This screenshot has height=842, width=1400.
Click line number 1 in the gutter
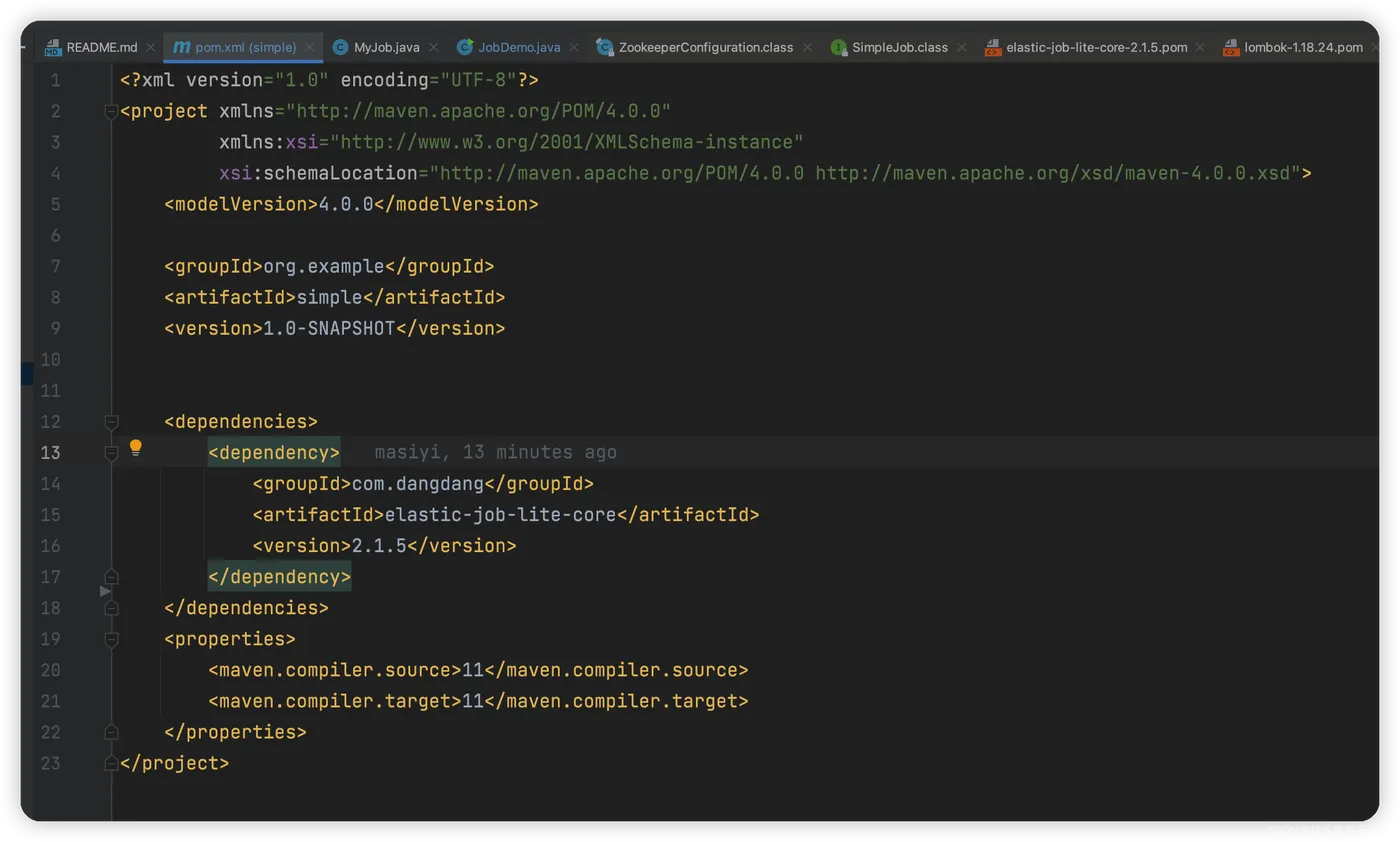56,80
